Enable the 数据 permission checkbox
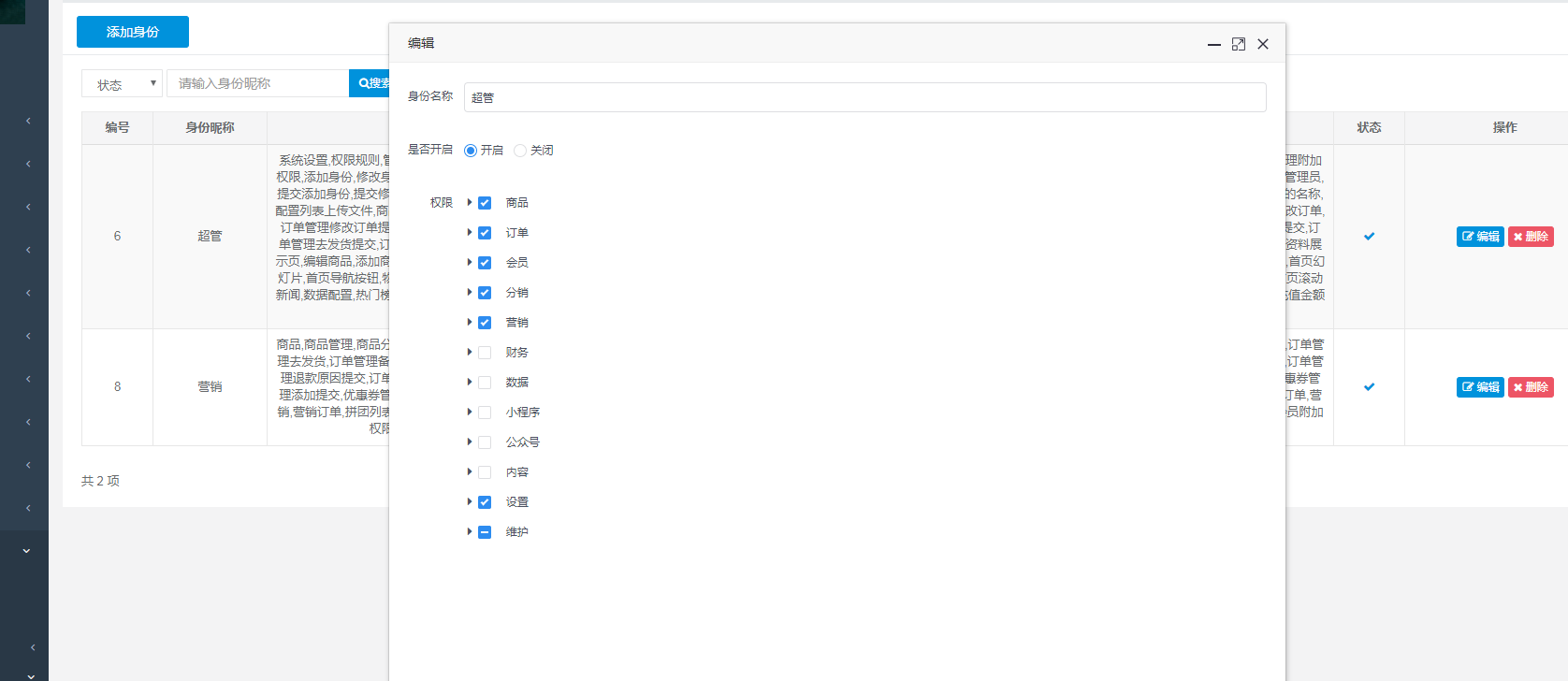The height and width of the screenshot is (681, 1568). point(485,383)
